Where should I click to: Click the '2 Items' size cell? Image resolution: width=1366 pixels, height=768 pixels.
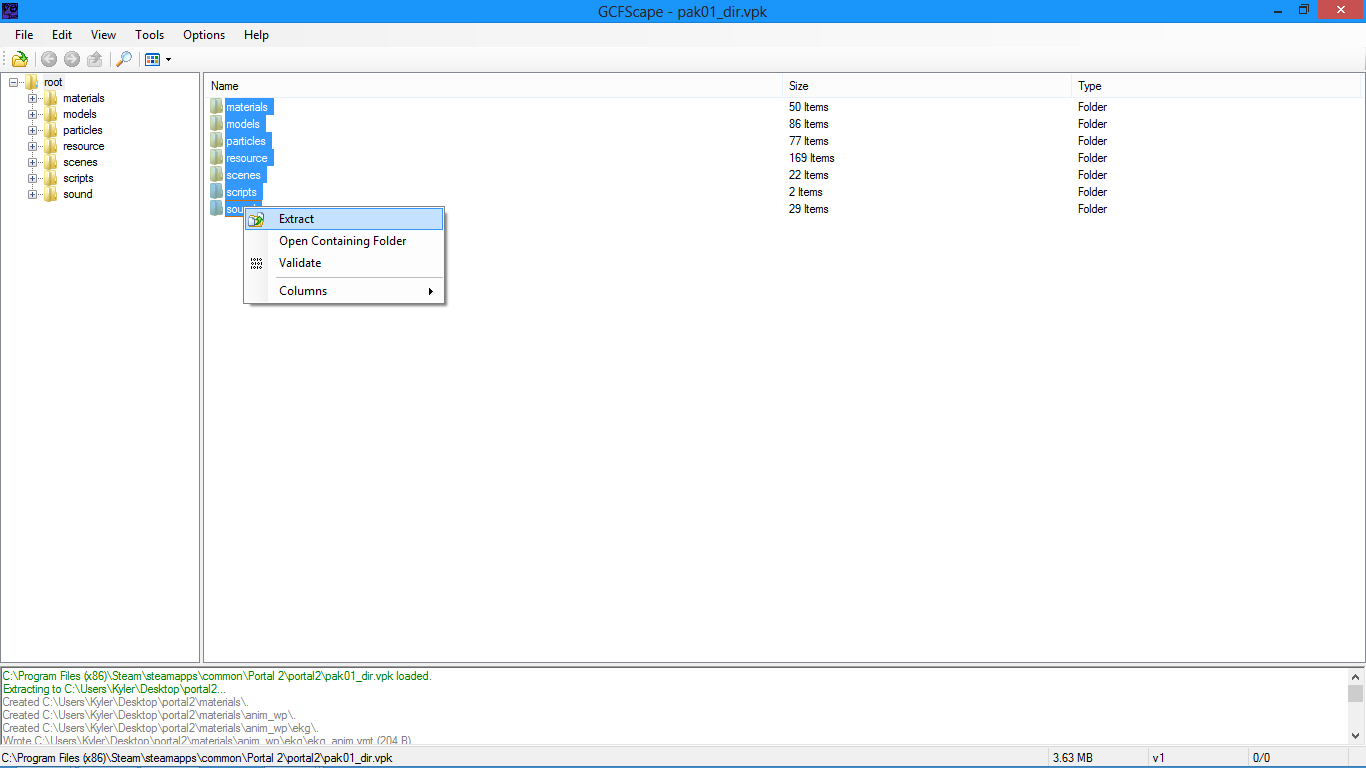(x=806, y=192)
